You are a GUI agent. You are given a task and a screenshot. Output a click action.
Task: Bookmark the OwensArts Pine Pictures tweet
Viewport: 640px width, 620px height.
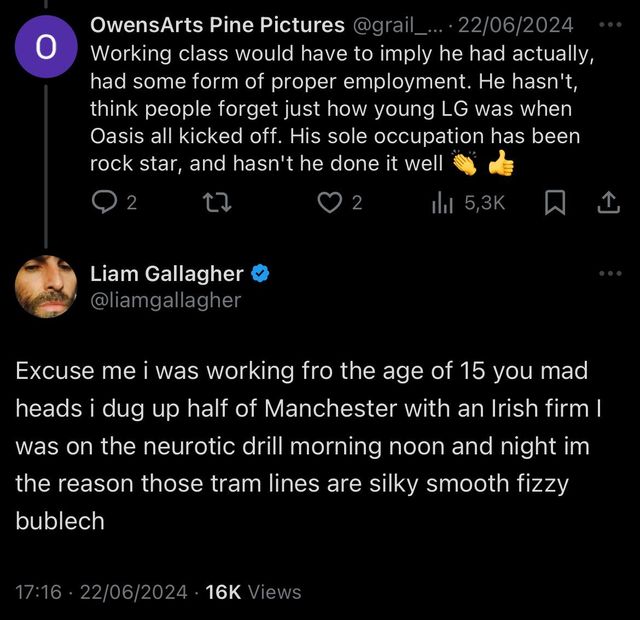point(554,203)
